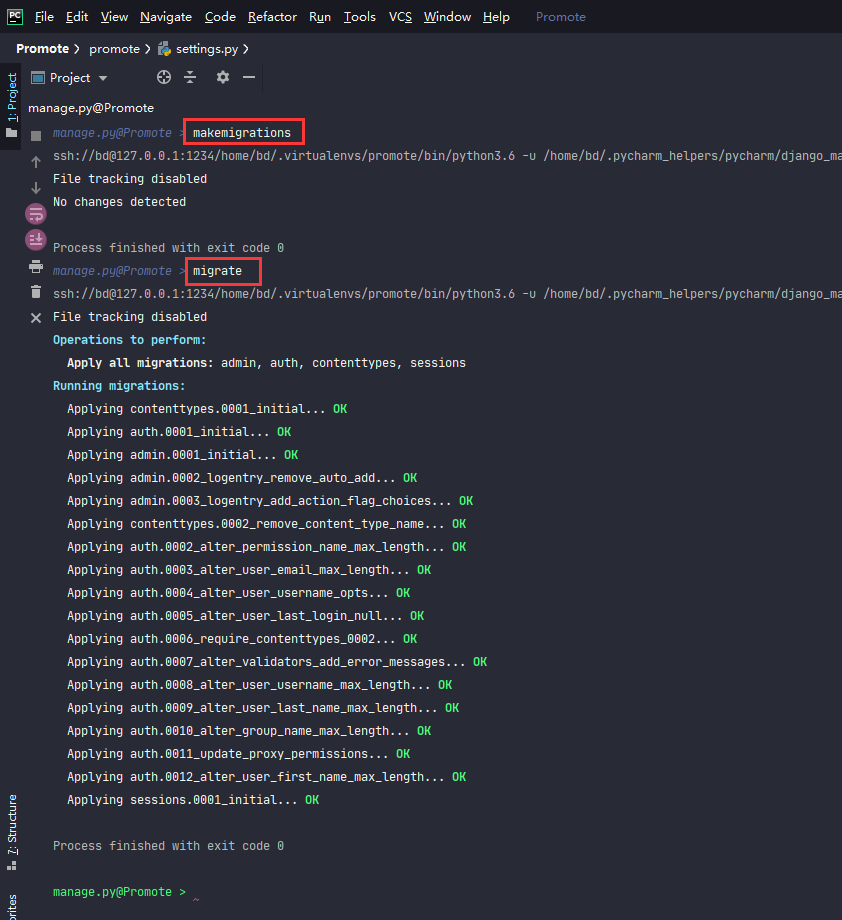Click the settings.py breadcrumb
This screenshot has height=920, width=842.
point(207,49)
